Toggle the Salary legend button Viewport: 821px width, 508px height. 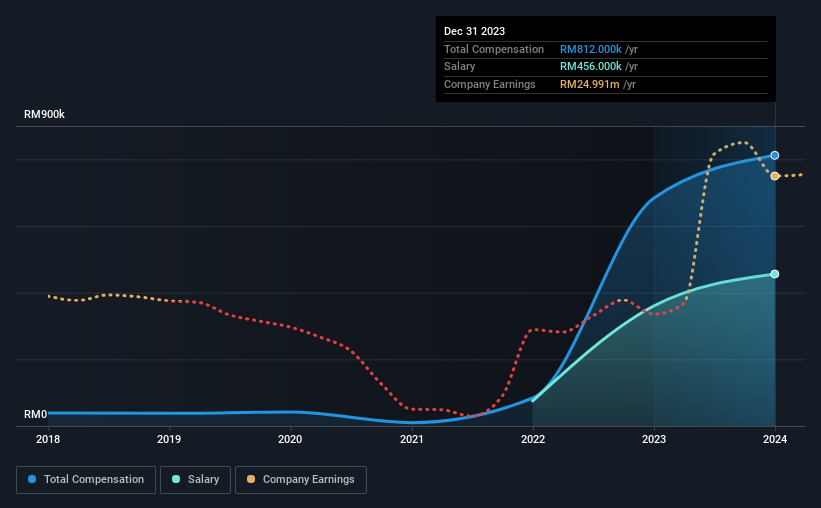[x=195, y=480]
